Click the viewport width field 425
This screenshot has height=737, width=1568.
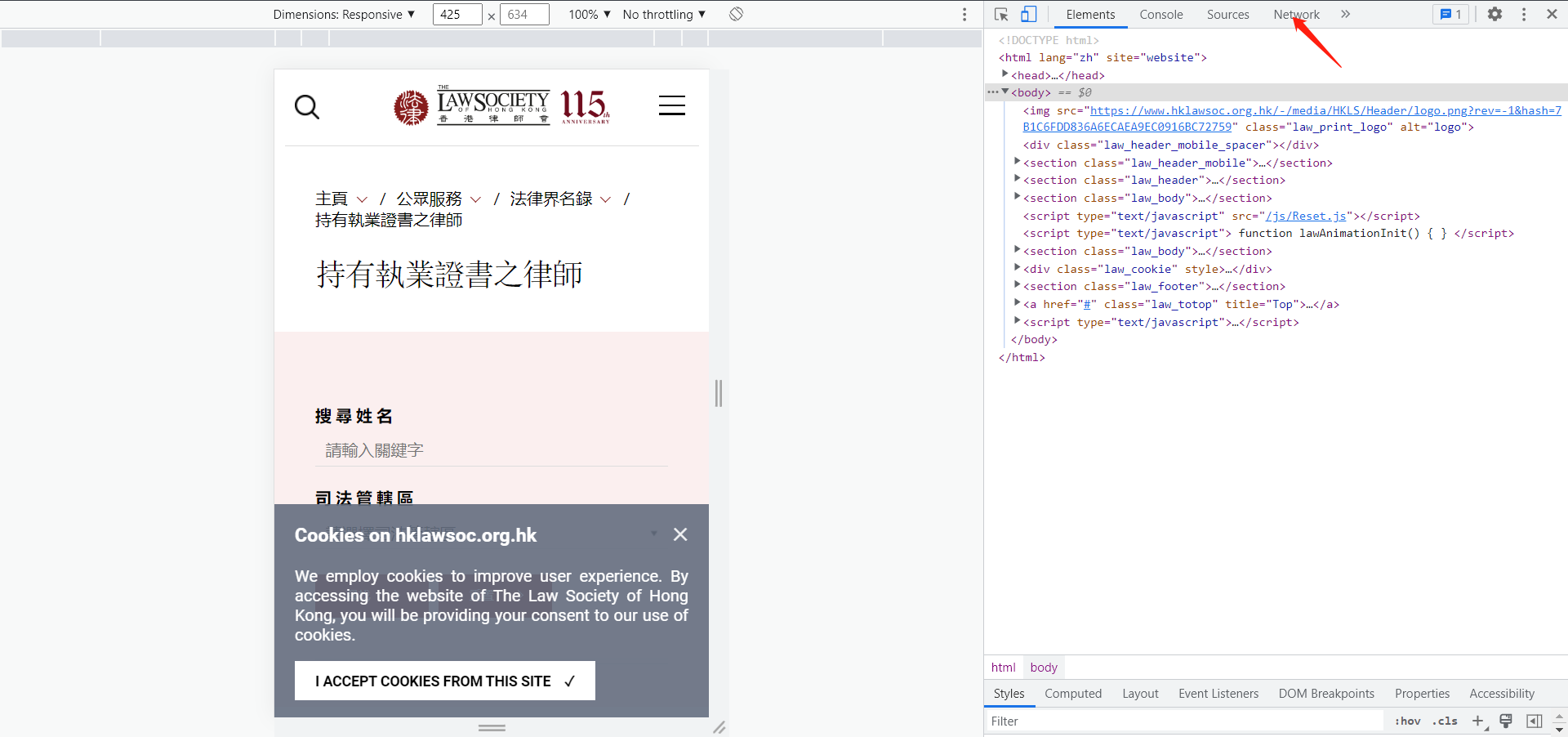click(457, 14)
